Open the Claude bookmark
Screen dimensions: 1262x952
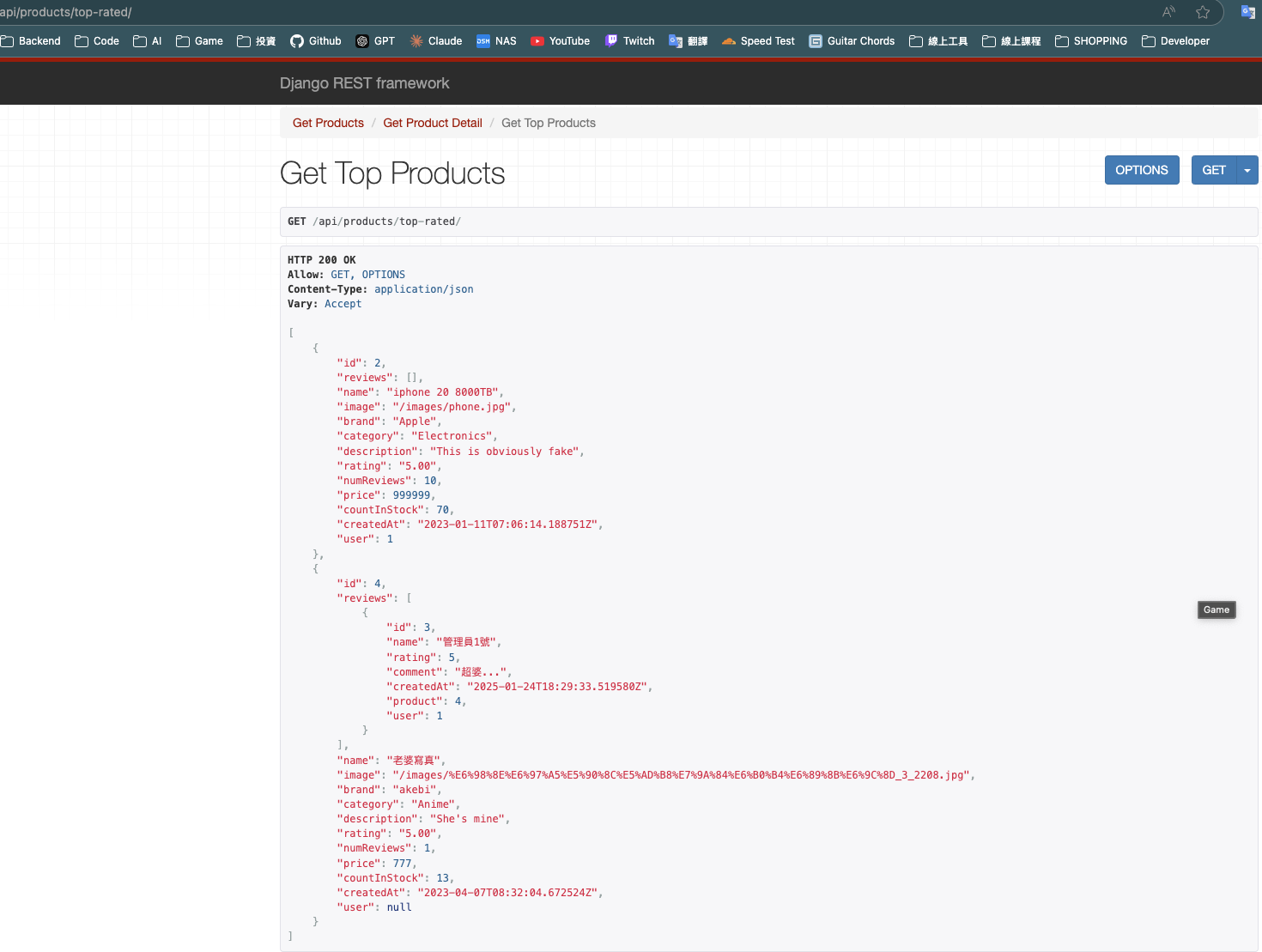point(435,41)
